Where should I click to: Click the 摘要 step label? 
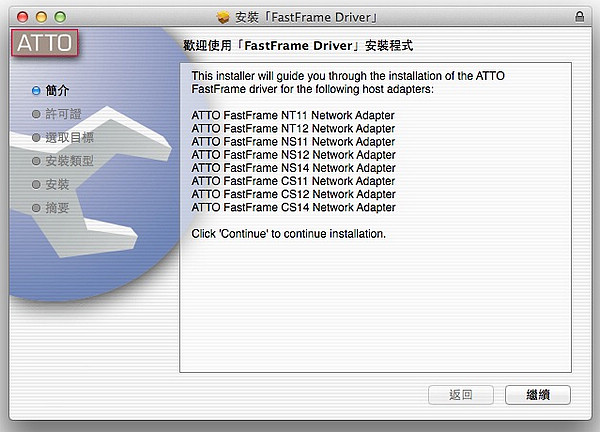pos(57,208)
